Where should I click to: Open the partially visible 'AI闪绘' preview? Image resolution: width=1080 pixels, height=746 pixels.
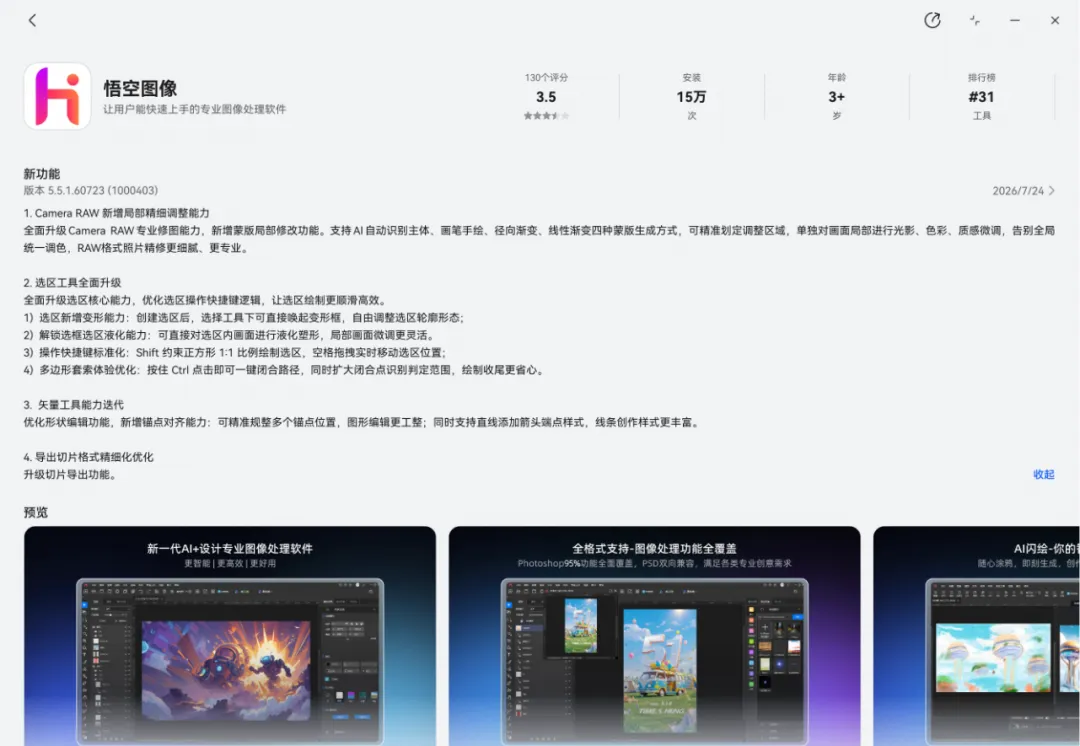pos(977,636)
